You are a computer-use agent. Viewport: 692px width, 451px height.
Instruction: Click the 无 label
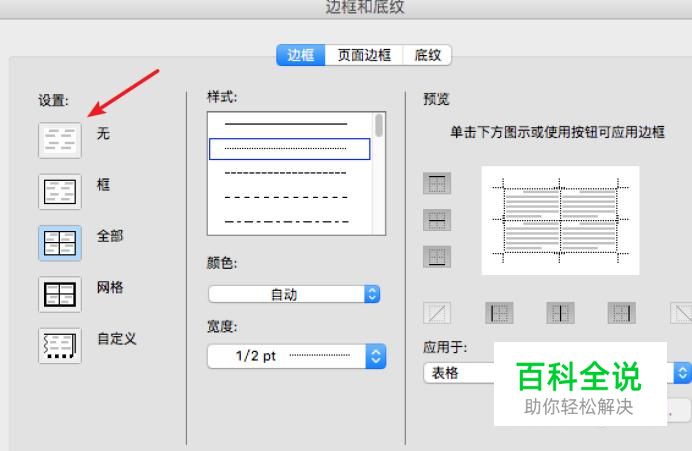[x=103, y=133]
